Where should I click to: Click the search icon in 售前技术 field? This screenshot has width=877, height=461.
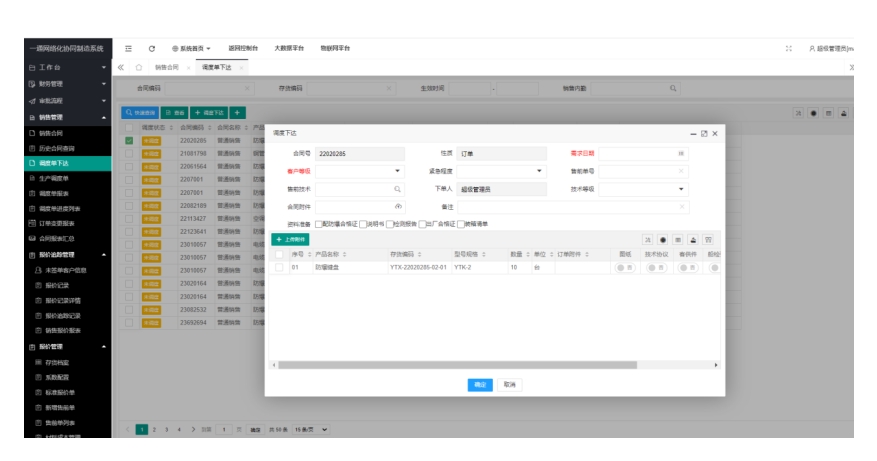(x=397, y=188)
